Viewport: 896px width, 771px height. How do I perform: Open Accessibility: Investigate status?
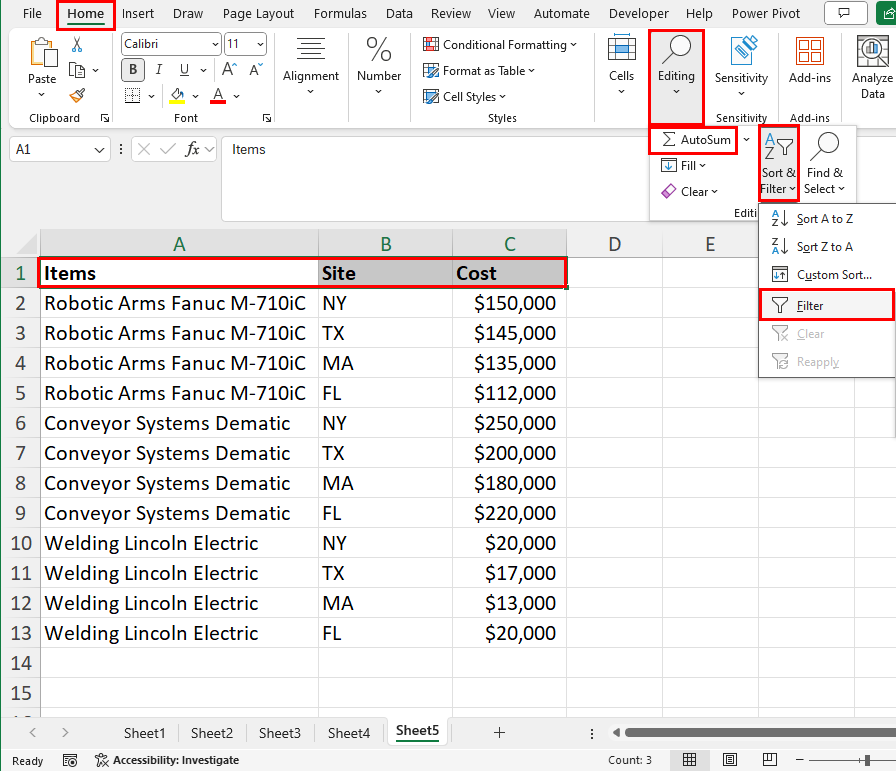point(167,760)
